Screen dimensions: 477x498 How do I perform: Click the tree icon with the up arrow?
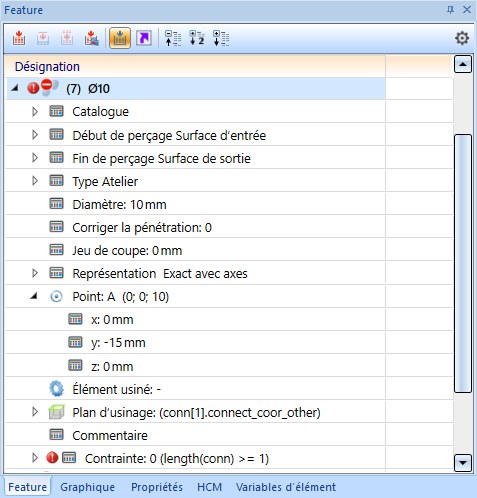[x=173, y=38]
